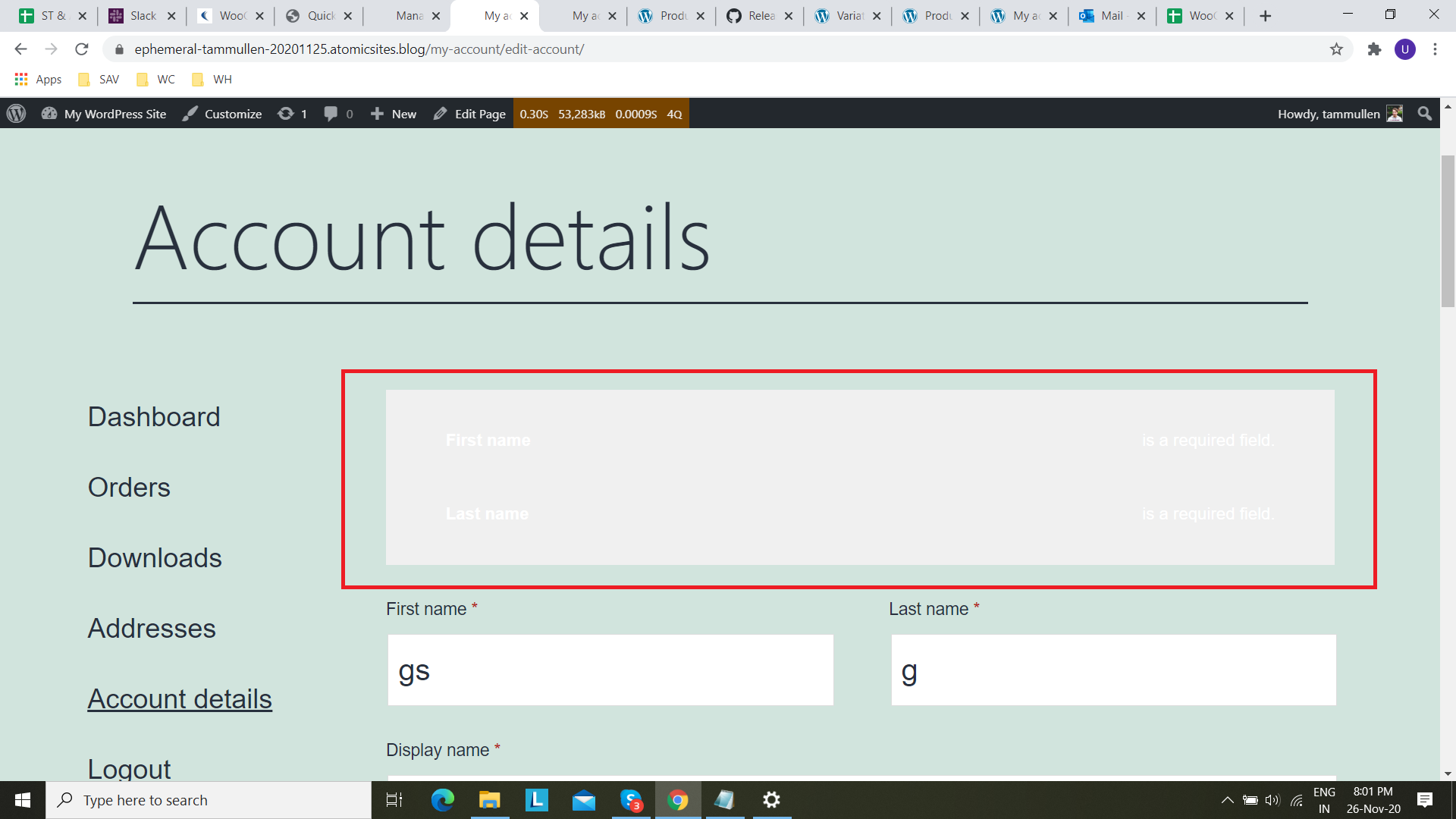Select the Edit Page pencil icon
This screenshot has height=819, width=1456.
coord(441,114)
